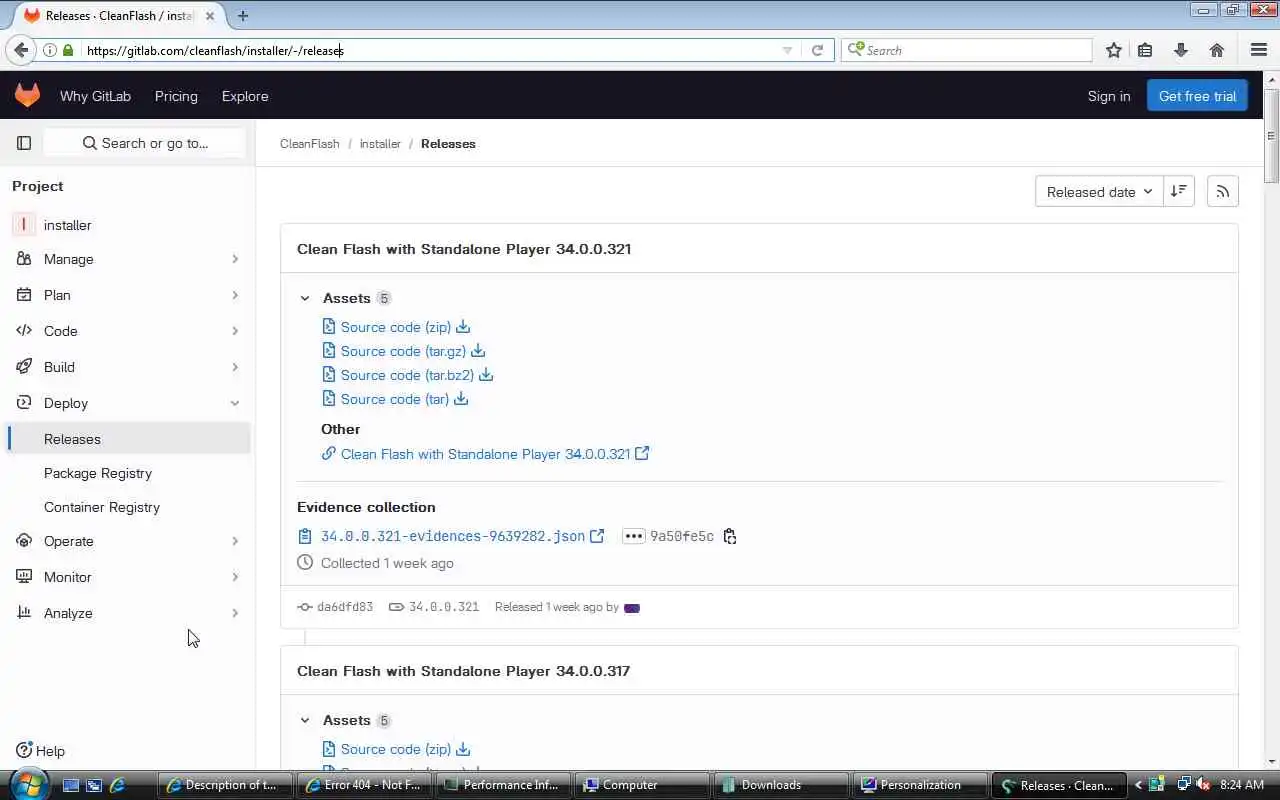Select Releases in the sidebar
The height and width of the screenshot is (800, 1280).
[x=128, y=439]
